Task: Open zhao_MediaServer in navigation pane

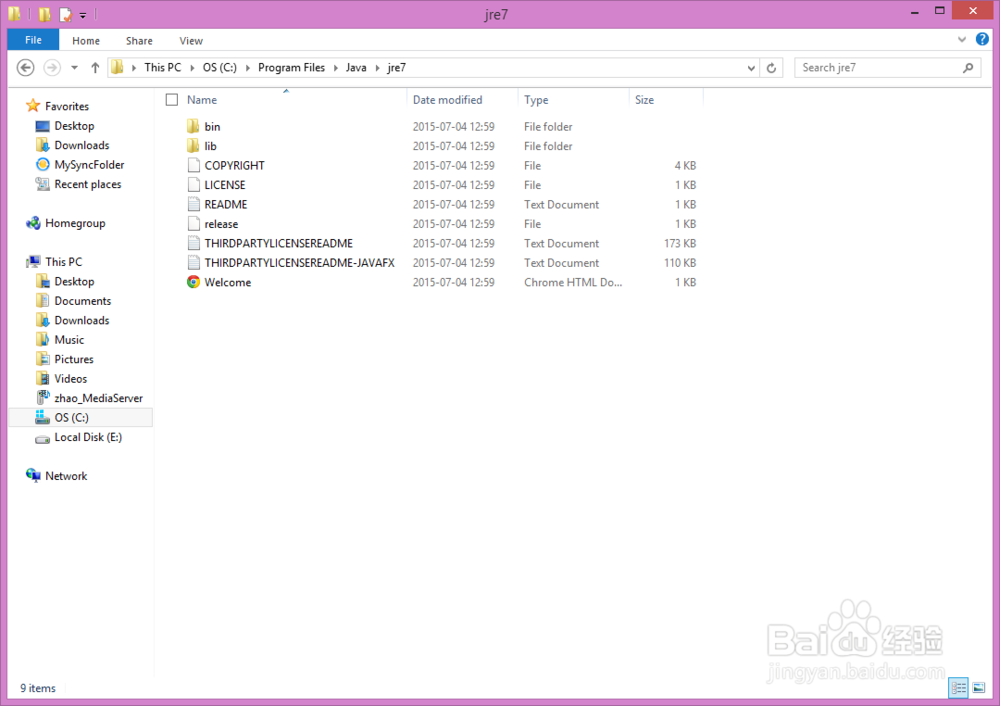Action: pyautogui.click(x=98, y=398)
